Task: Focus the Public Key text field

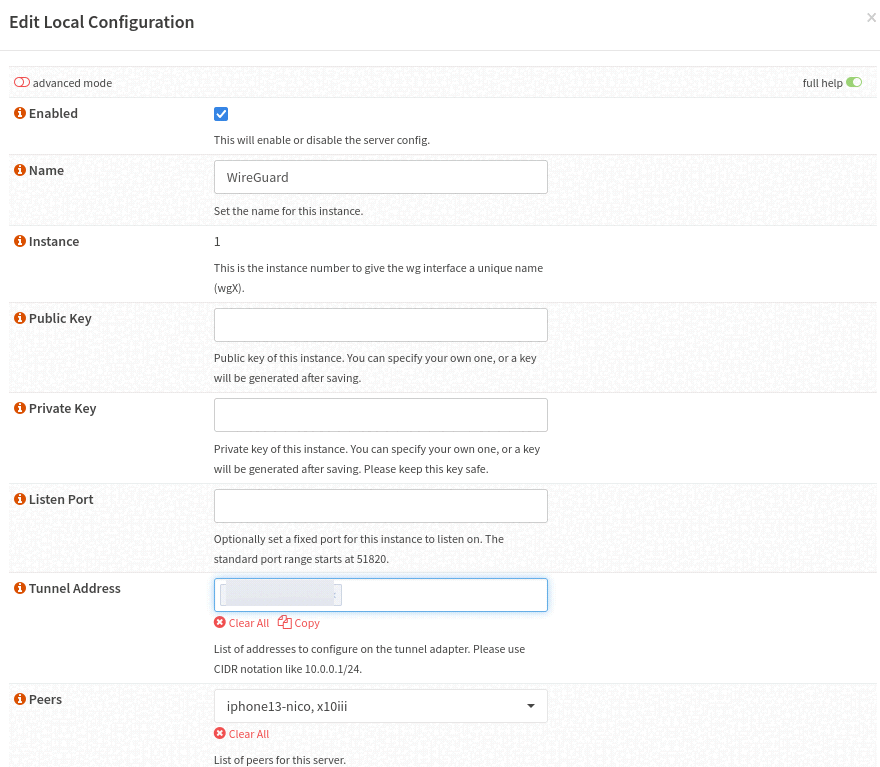Action: pos(380,325)
